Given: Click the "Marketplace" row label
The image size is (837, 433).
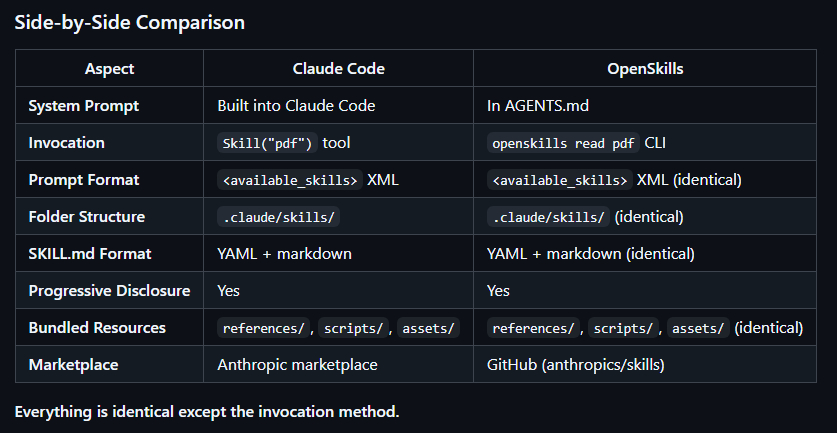Looking at the screenshot, I should [x=73, y=364].
